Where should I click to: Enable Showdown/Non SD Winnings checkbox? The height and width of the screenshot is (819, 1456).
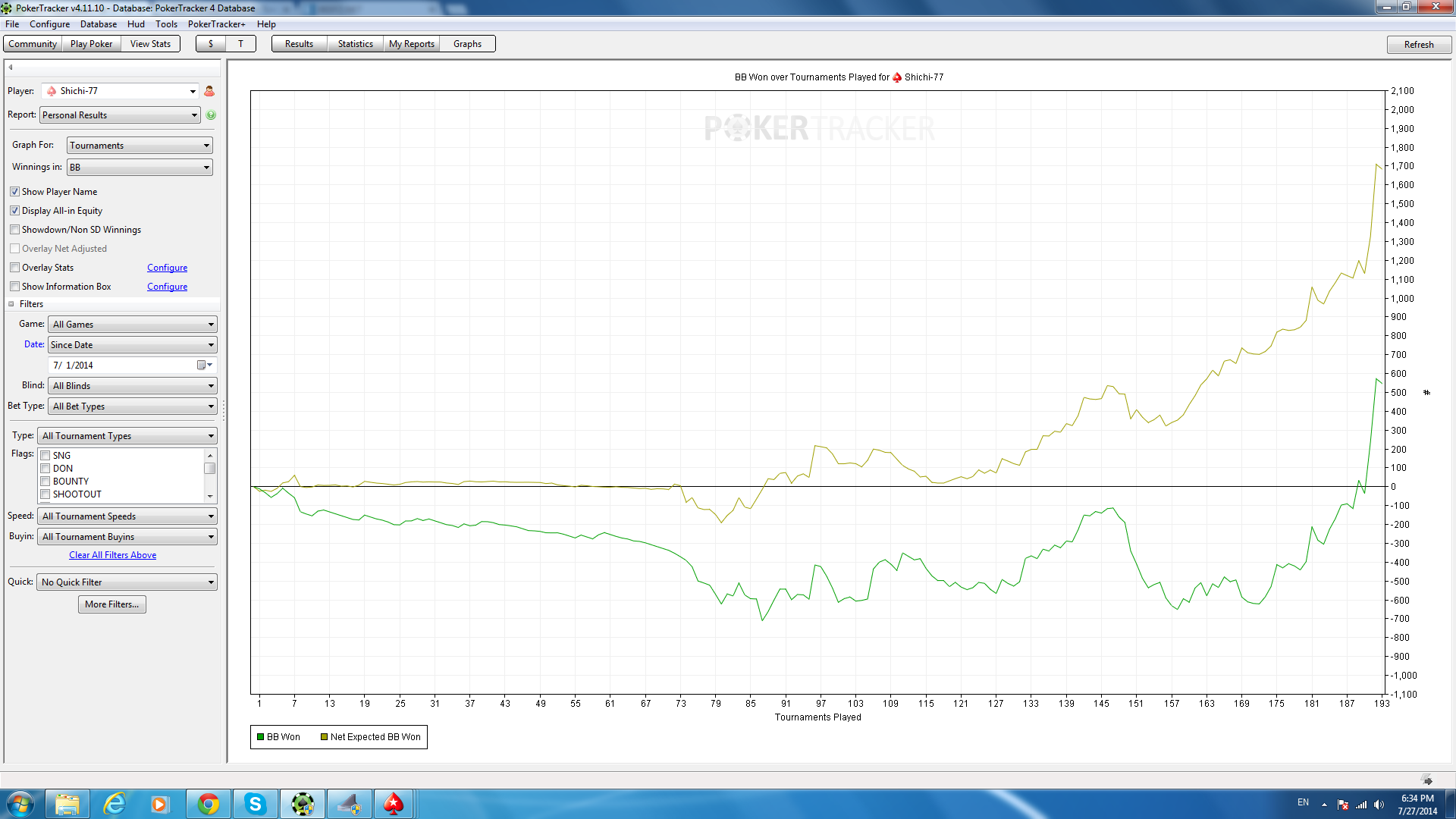pos(14,230)
